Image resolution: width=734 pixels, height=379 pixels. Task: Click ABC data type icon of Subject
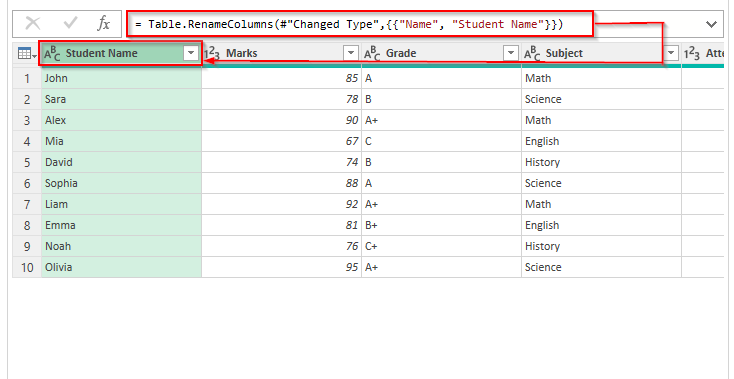point(532,54)
